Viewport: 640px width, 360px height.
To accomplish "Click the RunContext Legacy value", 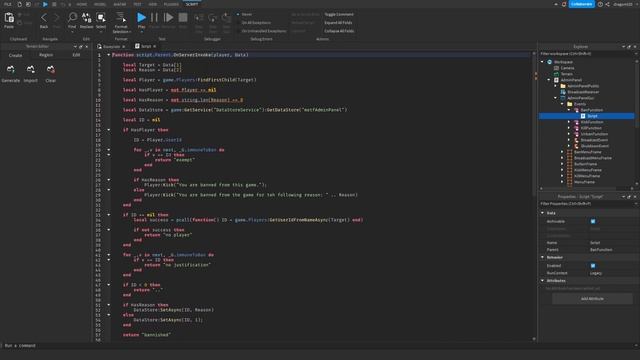I will [596, 273].
